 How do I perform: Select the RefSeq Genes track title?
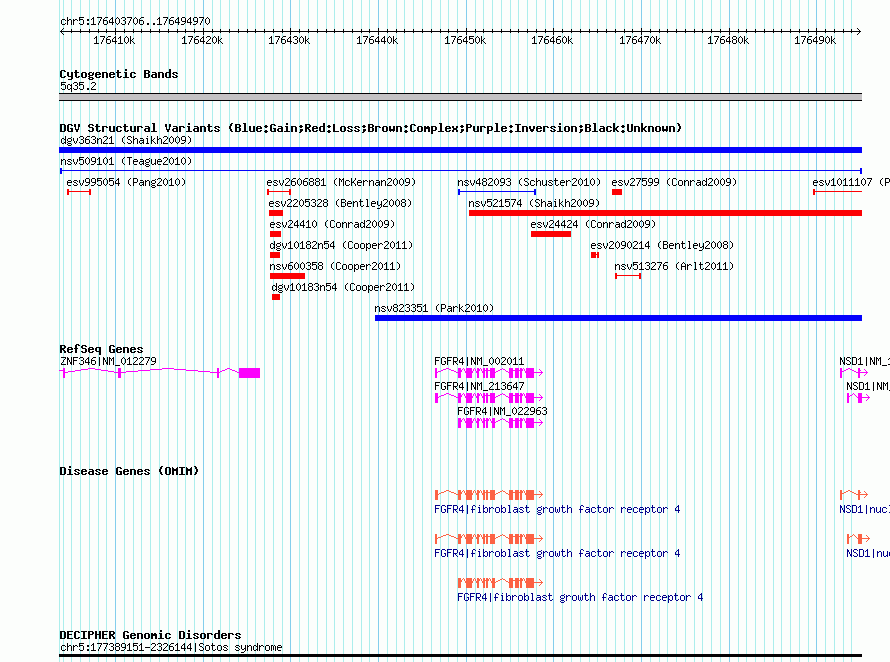101,349
